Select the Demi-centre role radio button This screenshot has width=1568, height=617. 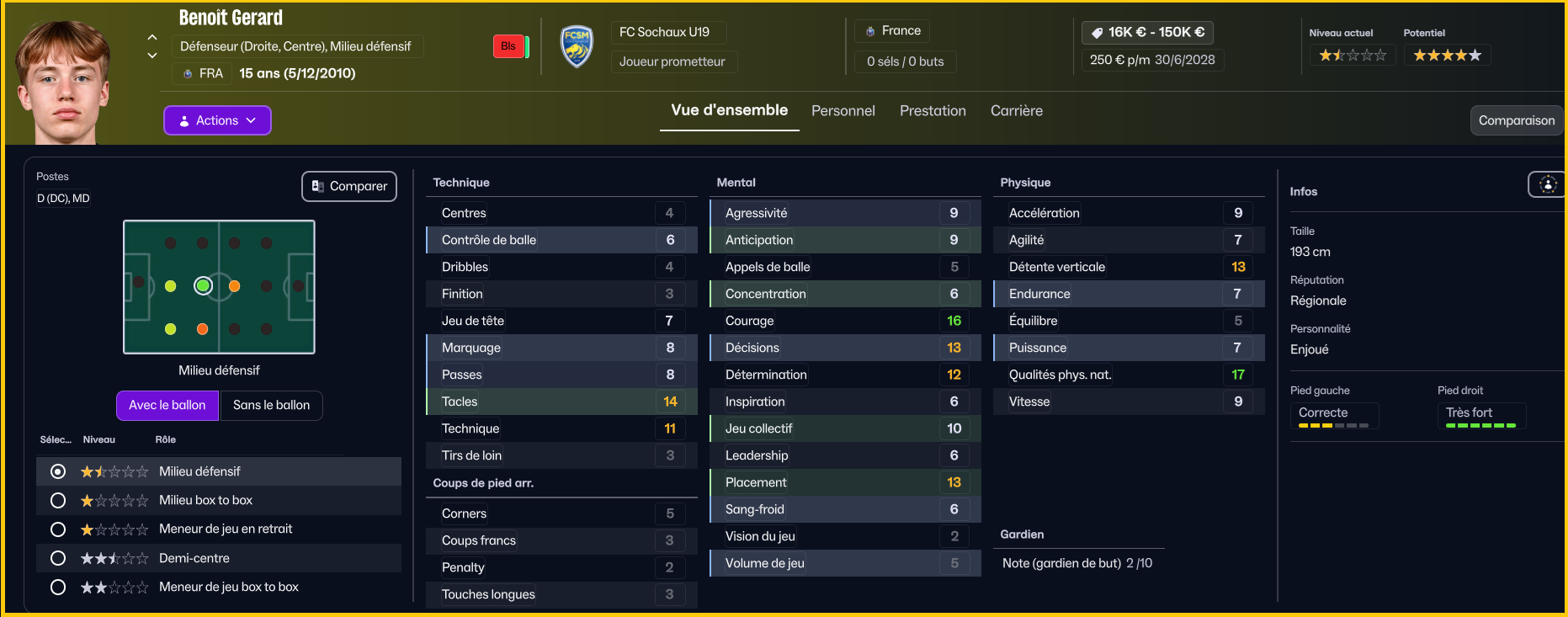58,558
